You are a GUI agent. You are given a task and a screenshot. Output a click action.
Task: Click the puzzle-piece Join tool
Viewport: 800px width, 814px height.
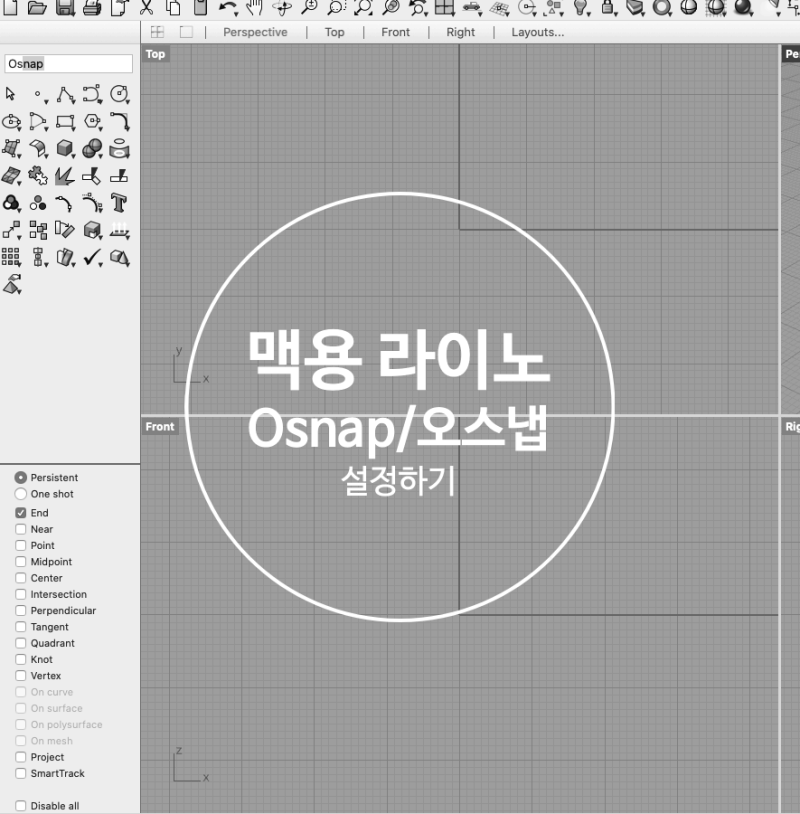tap(38, 175)
